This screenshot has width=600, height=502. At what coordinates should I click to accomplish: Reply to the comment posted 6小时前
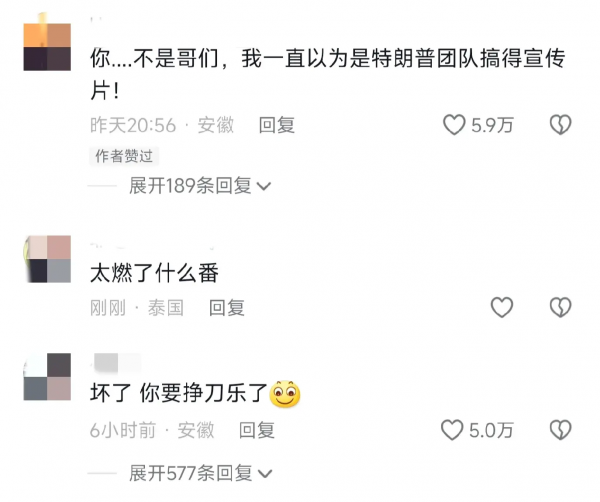click(257, 430)
